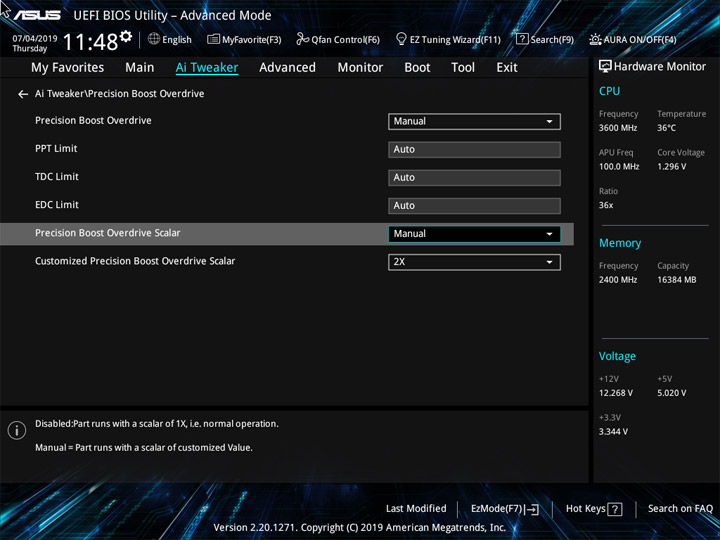
Task: Click the EDC Limit Auto field
Action: click(474, 206)
